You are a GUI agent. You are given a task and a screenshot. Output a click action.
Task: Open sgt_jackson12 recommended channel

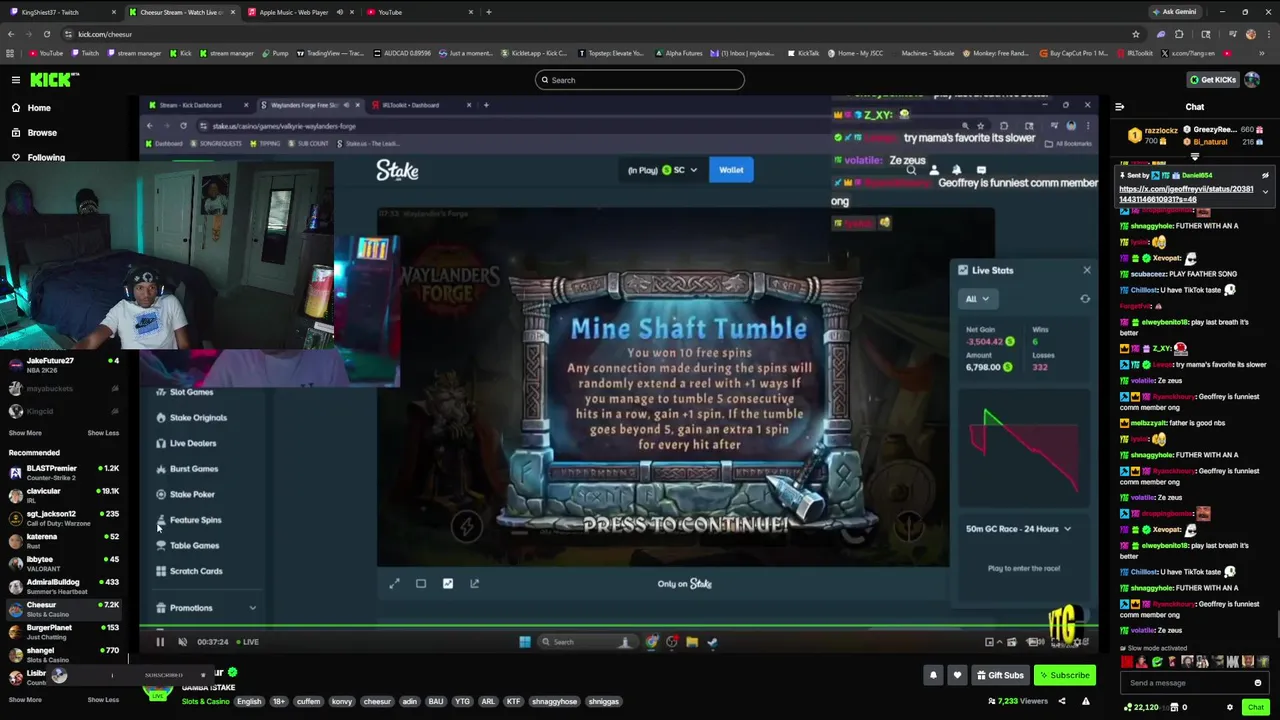(x=64, y=518)
